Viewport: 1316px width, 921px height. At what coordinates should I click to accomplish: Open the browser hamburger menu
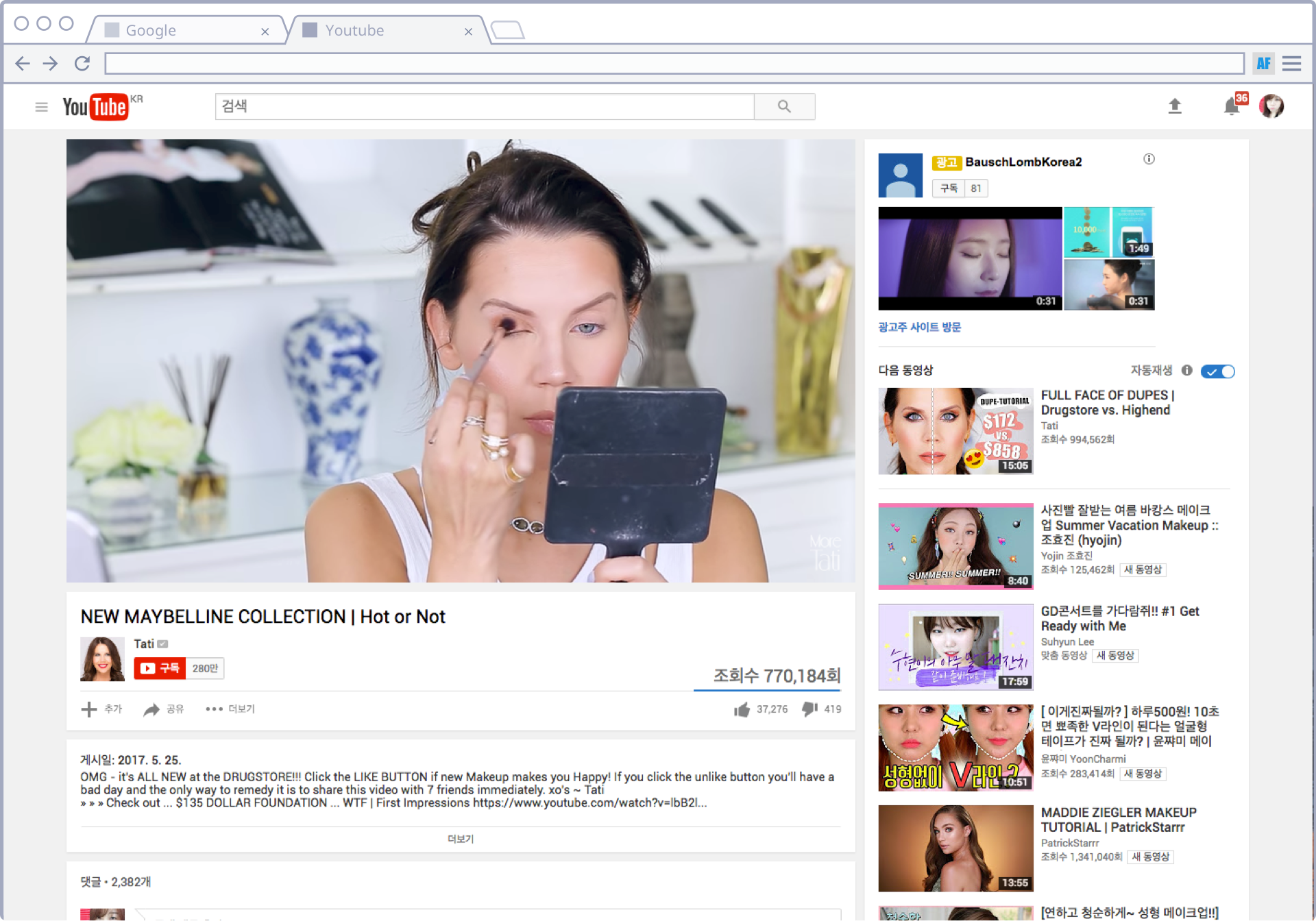(1291, 64)
